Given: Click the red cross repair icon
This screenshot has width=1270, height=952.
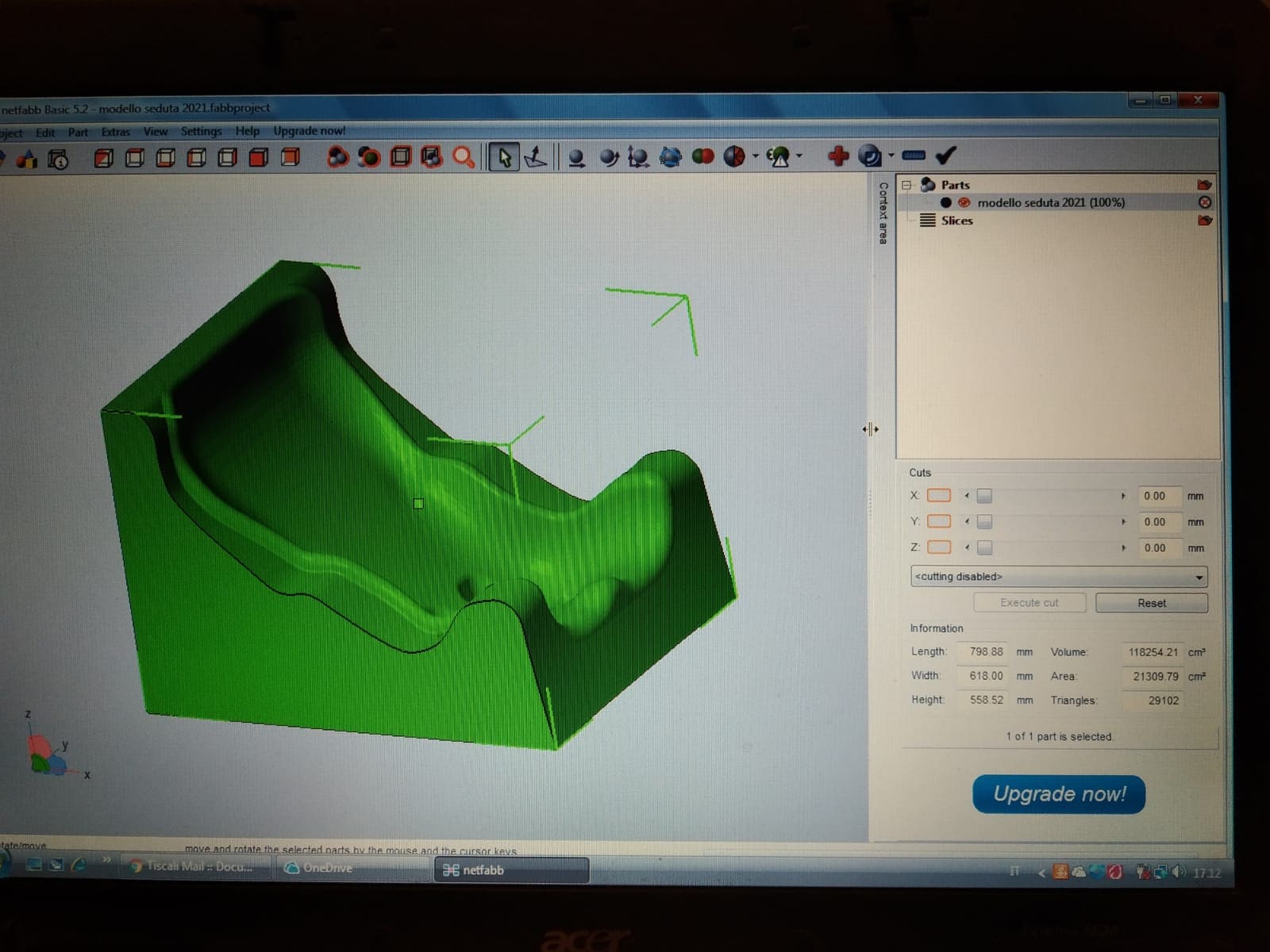Looking at the screenshot, I should click(x=838, y=155).
